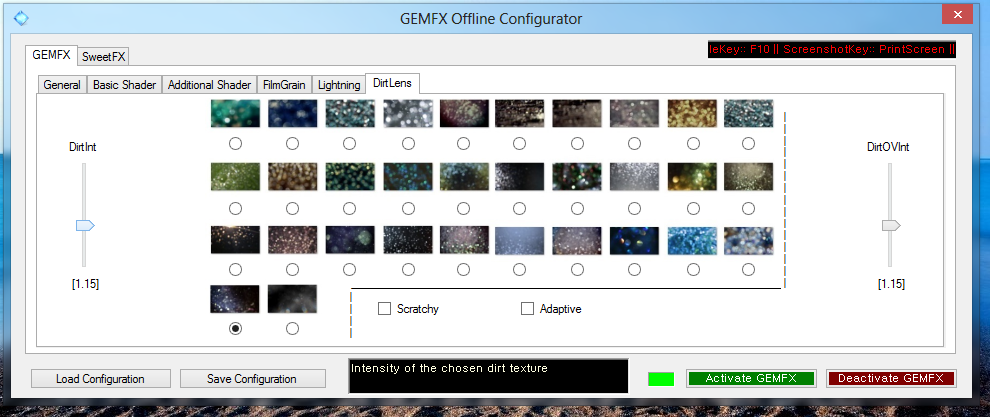Image resolution: width=990 pixels, height=417 pixels.
Task: Click the selected radio button in bottom row
Action: coord(236,329)
